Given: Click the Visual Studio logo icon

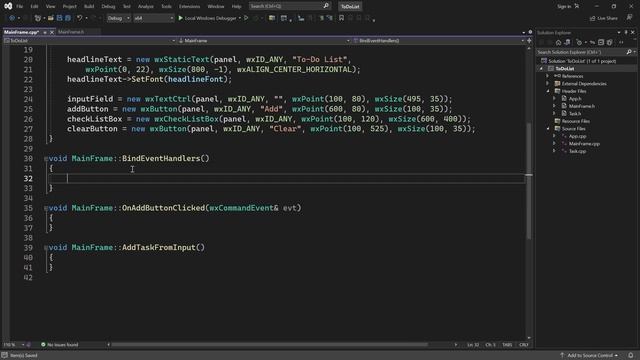Looking at the screenshot, I should click(8, 6).
